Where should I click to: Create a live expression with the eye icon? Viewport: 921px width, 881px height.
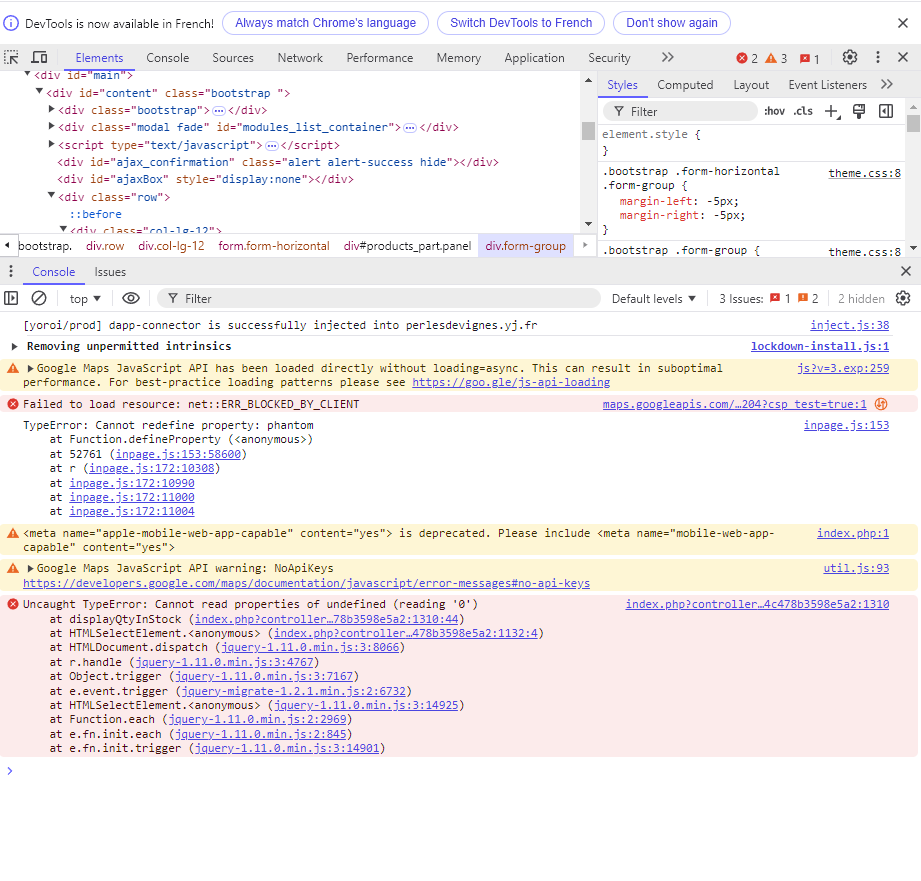(130, 298)
